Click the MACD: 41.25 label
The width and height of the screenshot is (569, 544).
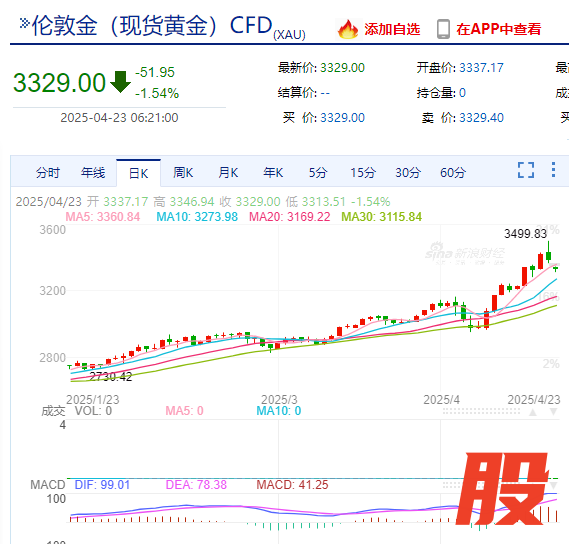292,485
